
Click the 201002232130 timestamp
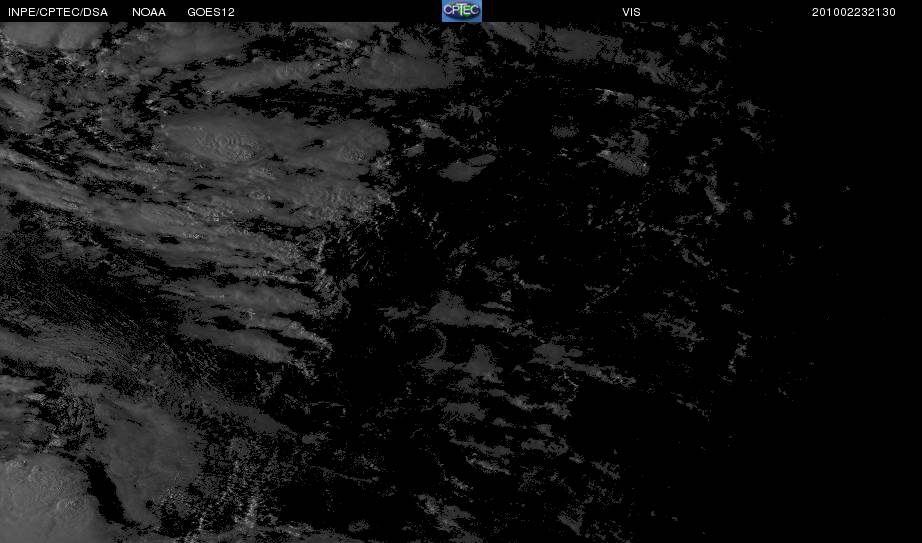(854, 12)
